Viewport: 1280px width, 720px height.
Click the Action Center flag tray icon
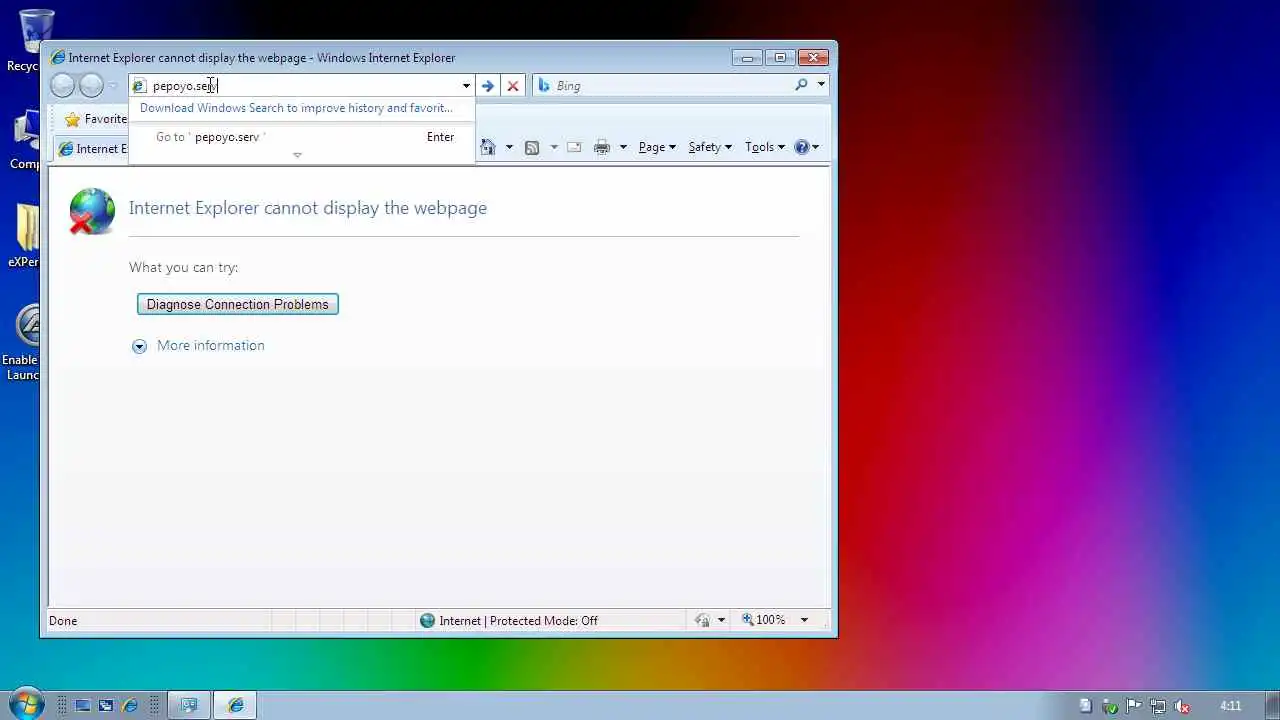click(x=1134, y=705)
